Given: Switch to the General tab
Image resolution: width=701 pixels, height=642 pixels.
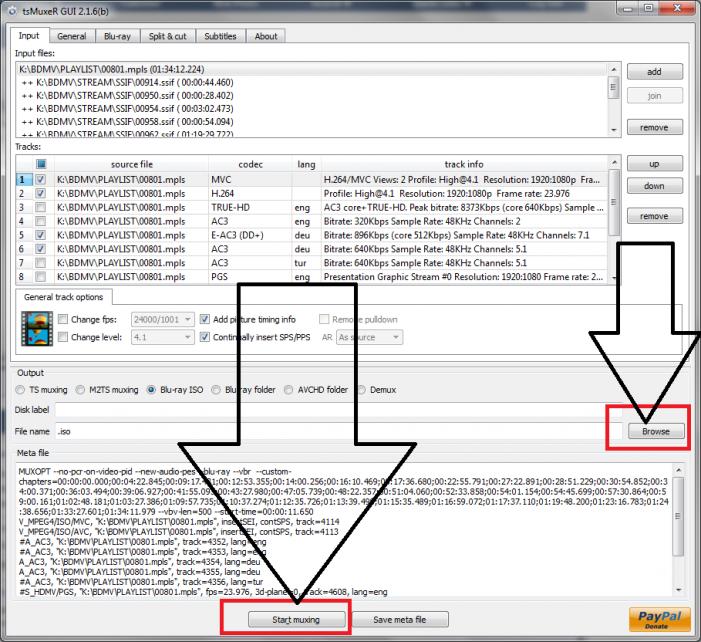Looking at the screenshot, I should (x=72, y=36).
